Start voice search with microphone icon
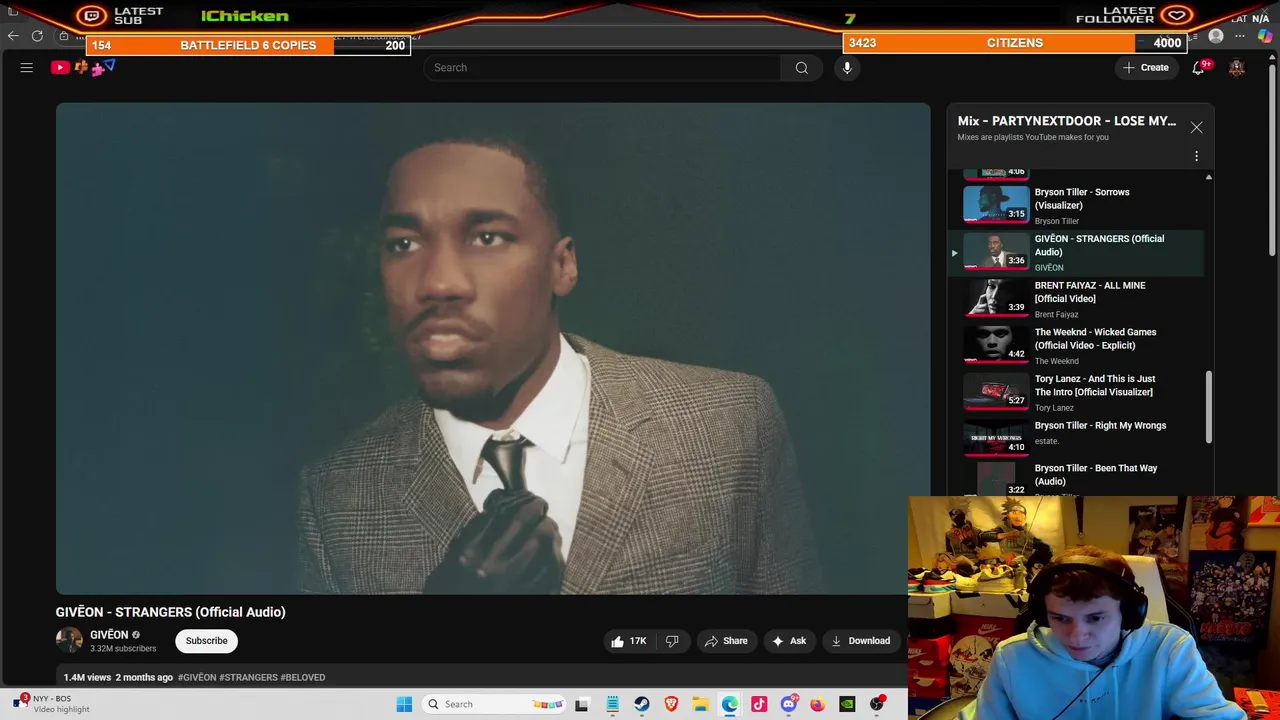Screen dimensions: 1280x720 (847, 67)
